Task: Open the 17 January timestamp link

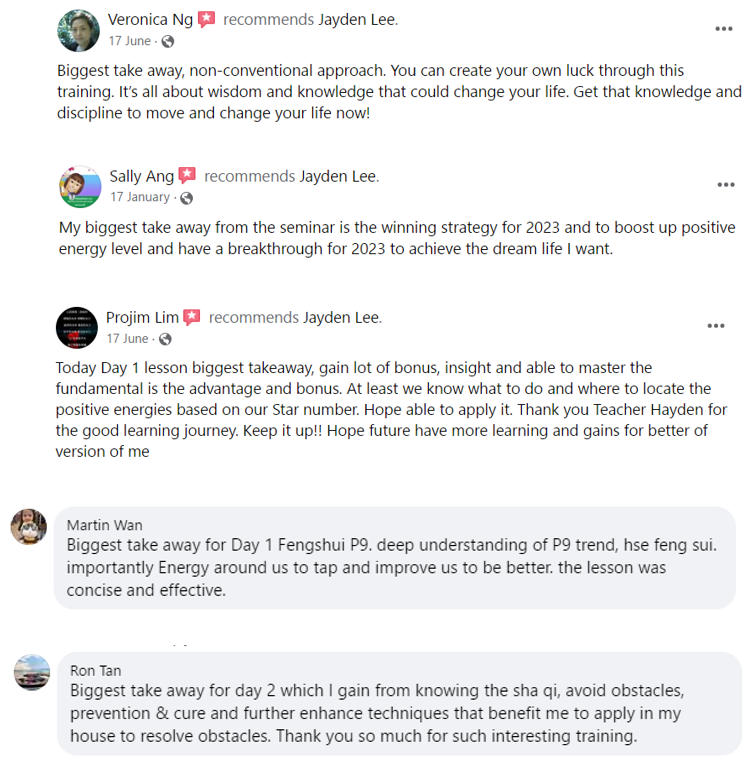Action: (140, 198)
